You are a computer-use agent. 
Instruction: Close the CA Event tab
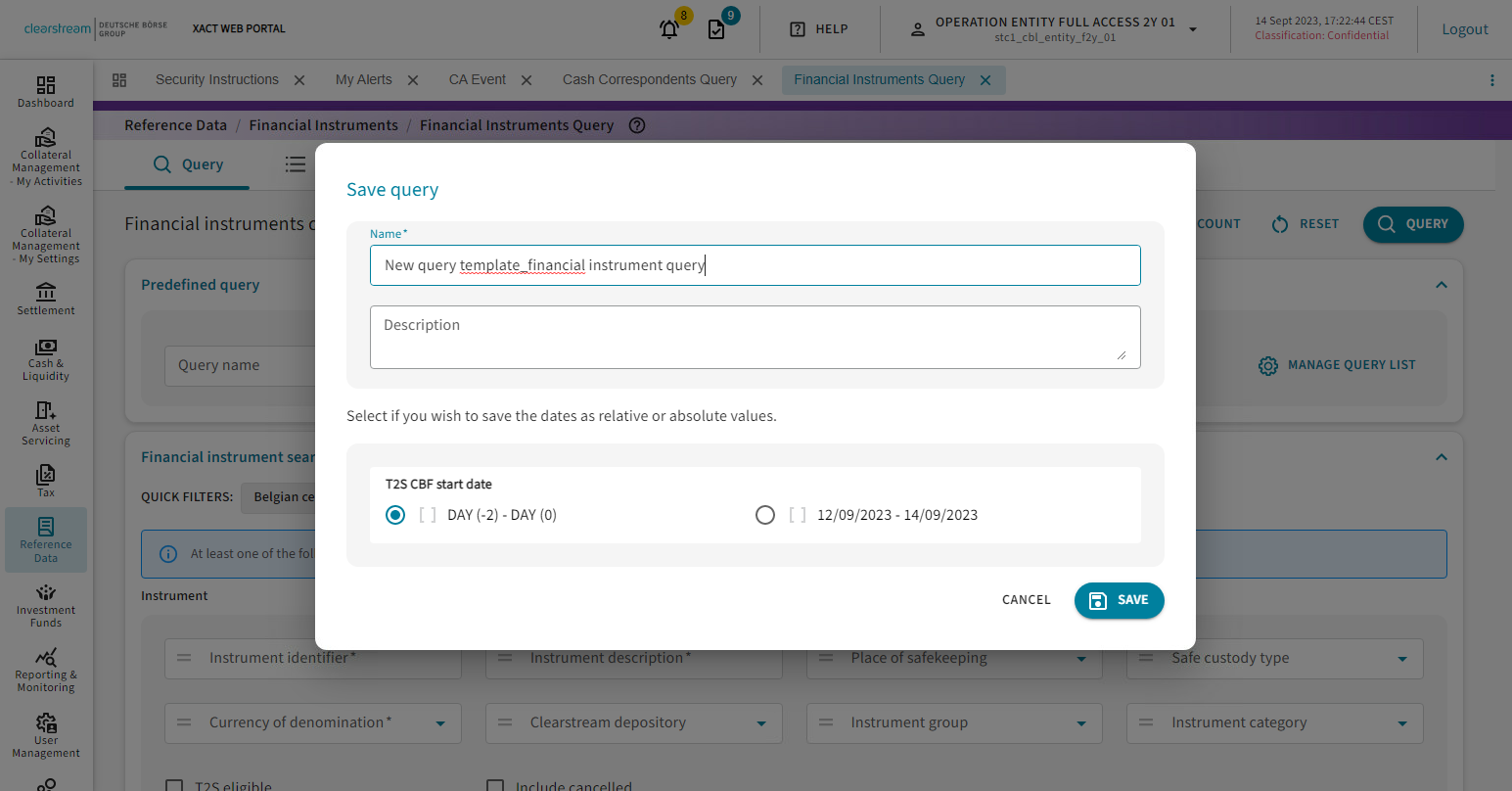point(527,80)
